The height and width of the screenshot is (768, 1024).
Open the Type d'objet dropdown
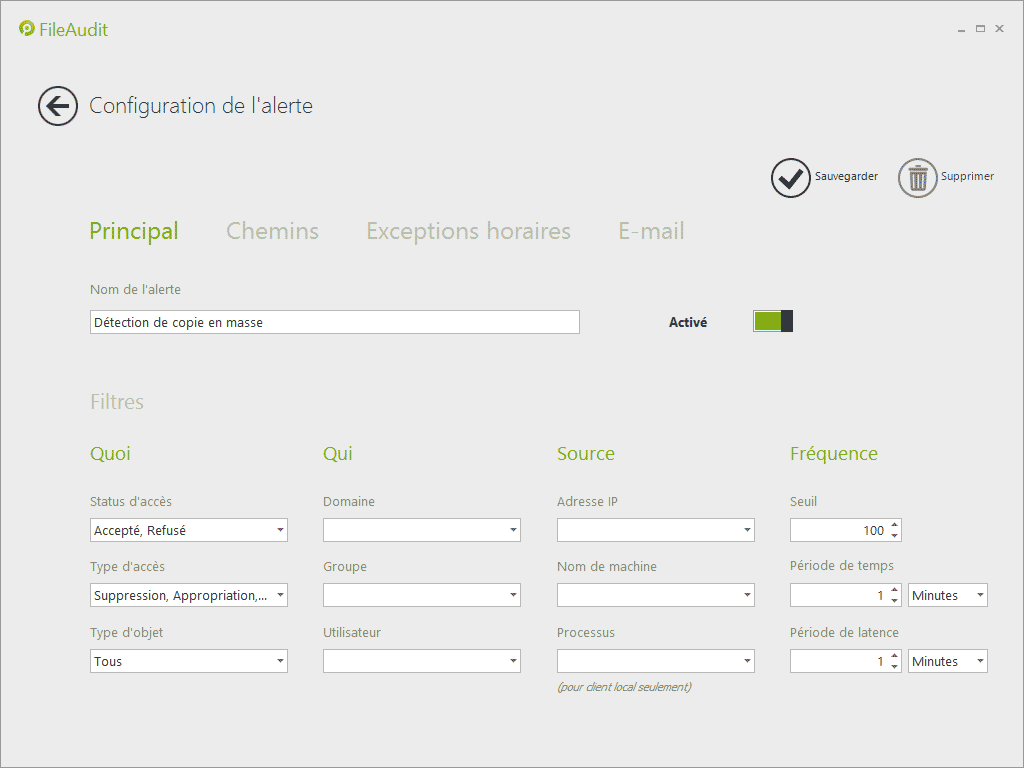[280, 661]
